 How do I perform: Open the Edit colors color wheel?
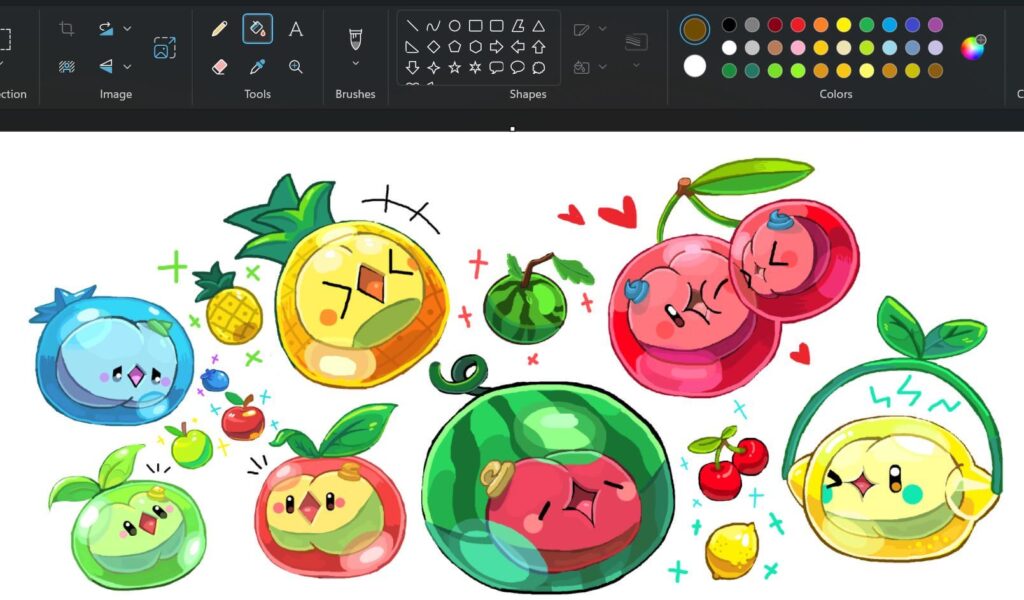971,47
